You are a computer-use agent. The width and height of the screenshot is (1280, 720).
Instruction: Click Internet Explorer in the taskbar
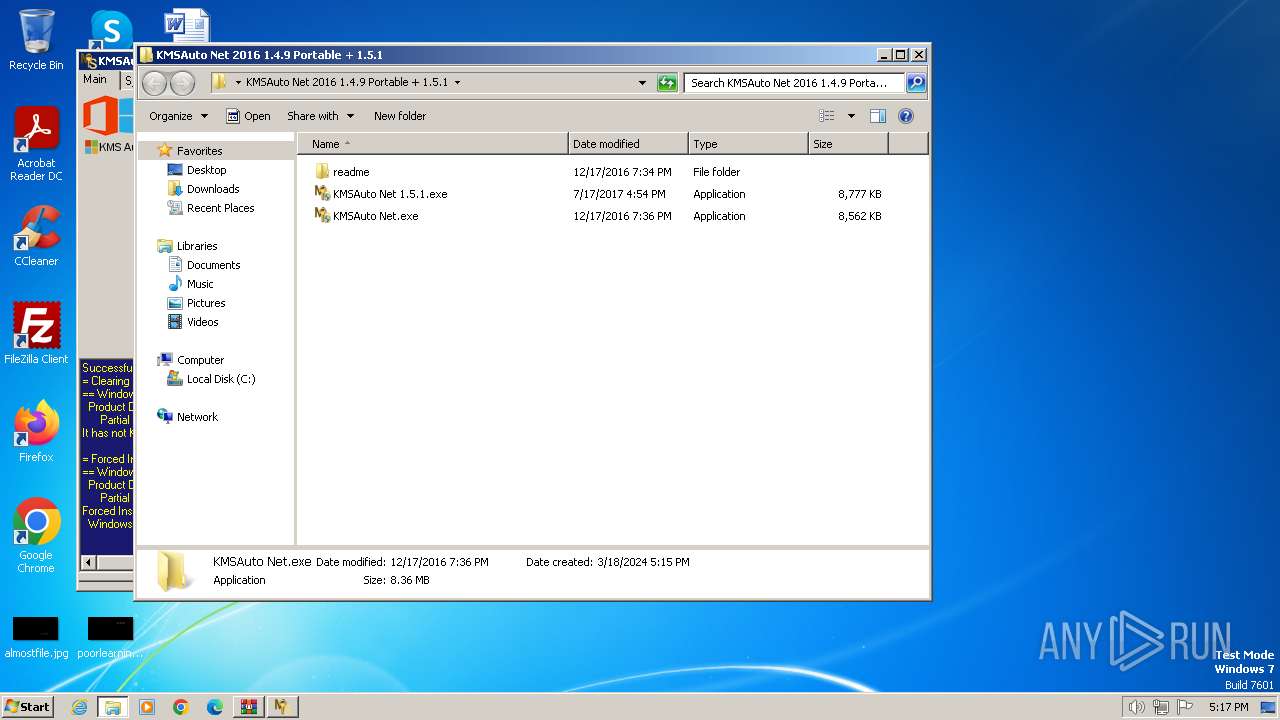(79, 707)
